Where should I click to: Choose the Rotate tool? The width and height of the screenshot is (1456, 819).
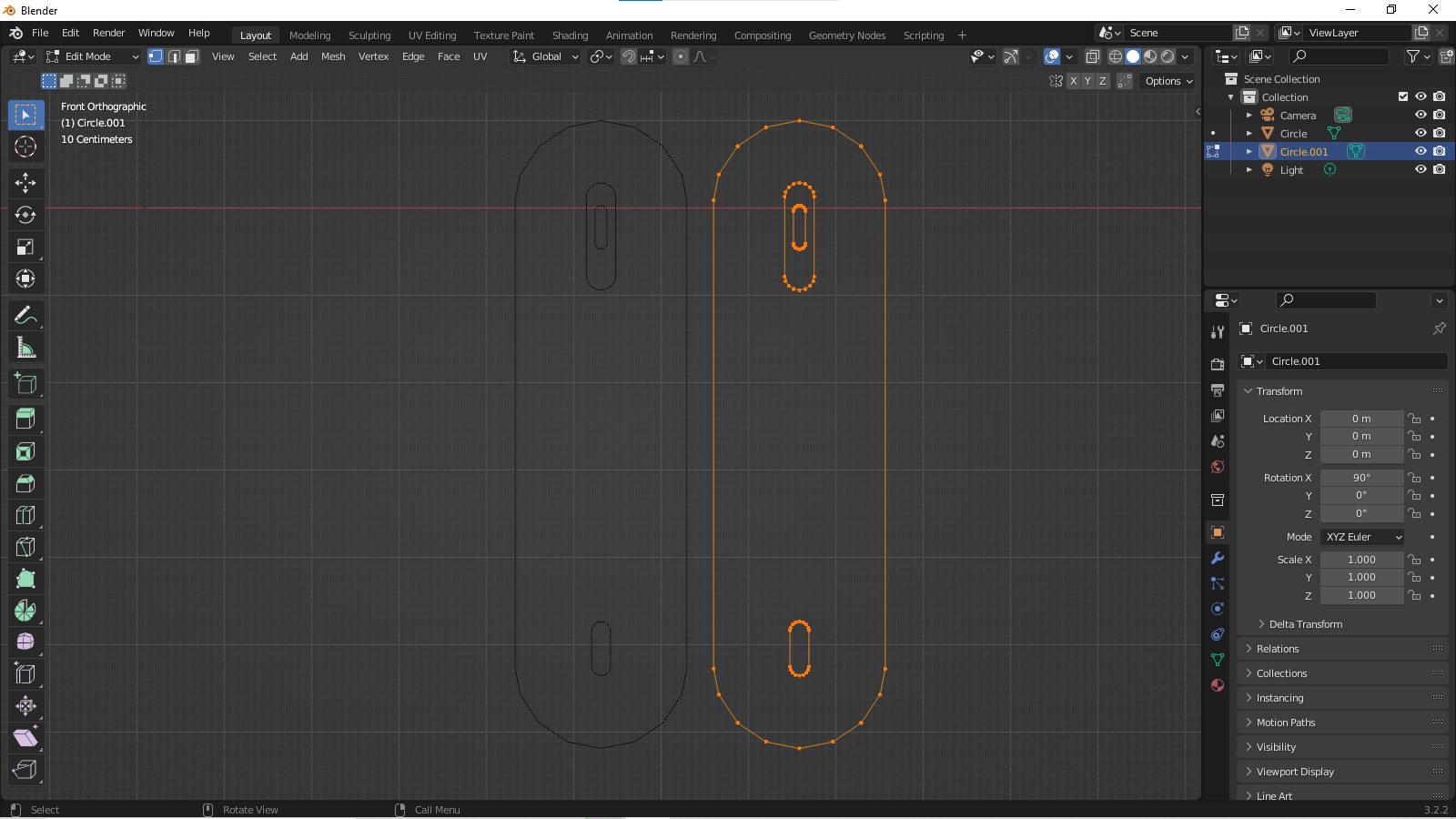pos(25,215)
